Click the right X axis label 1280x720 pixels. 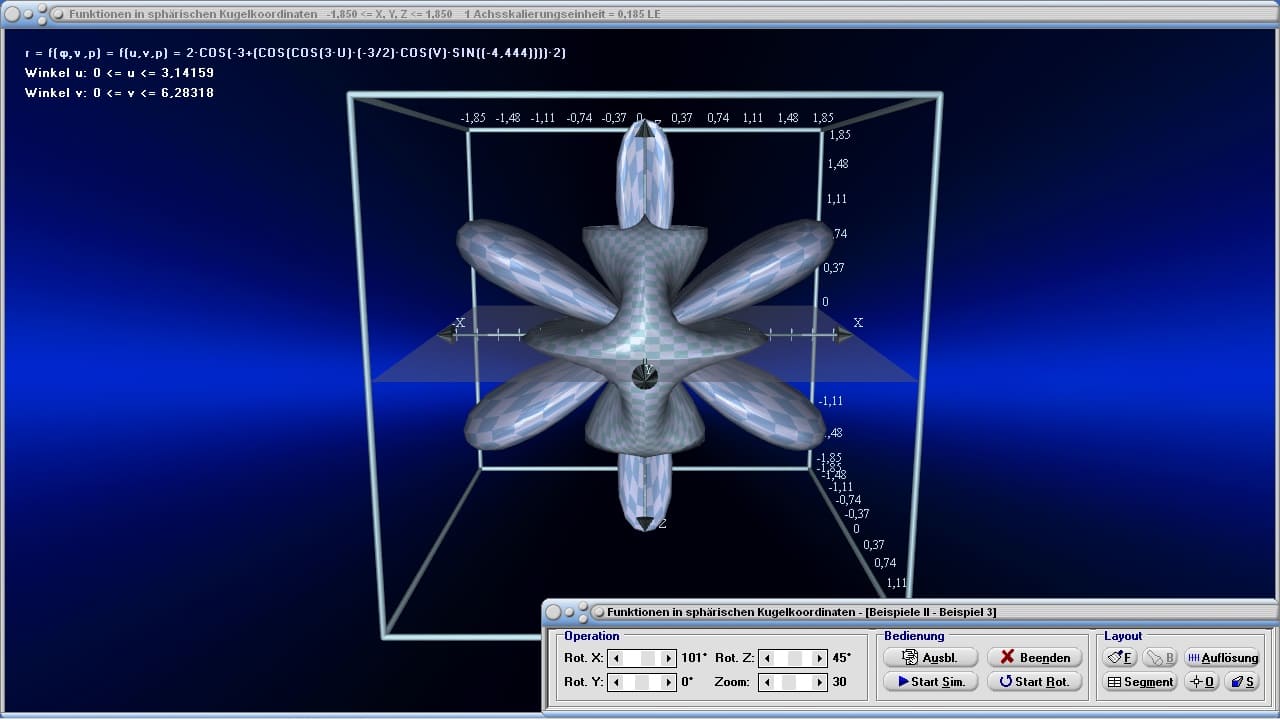[x=858, y=323]
